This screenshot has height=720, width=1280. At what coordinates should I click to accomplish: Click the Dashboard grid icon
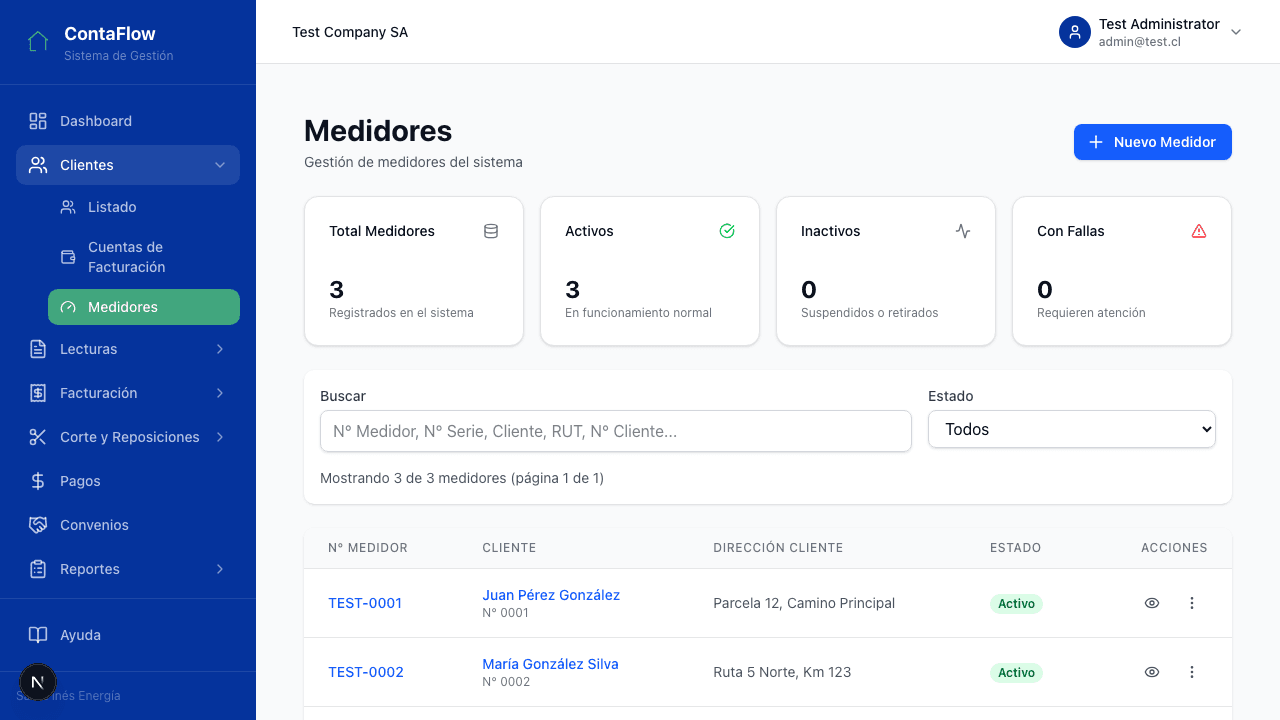pyautogui.click(x=38, y=121)
